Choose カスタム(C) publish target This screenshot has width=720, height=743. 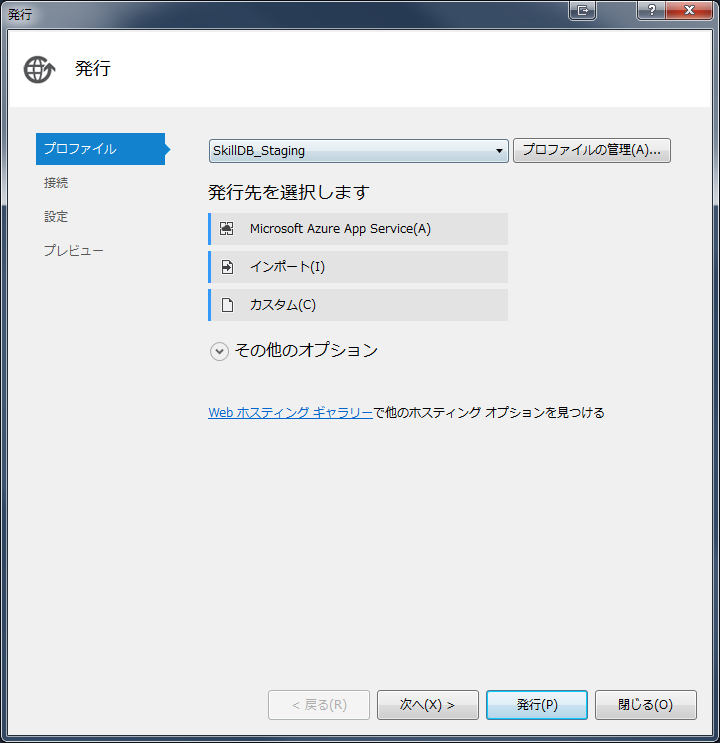point(358,305)
